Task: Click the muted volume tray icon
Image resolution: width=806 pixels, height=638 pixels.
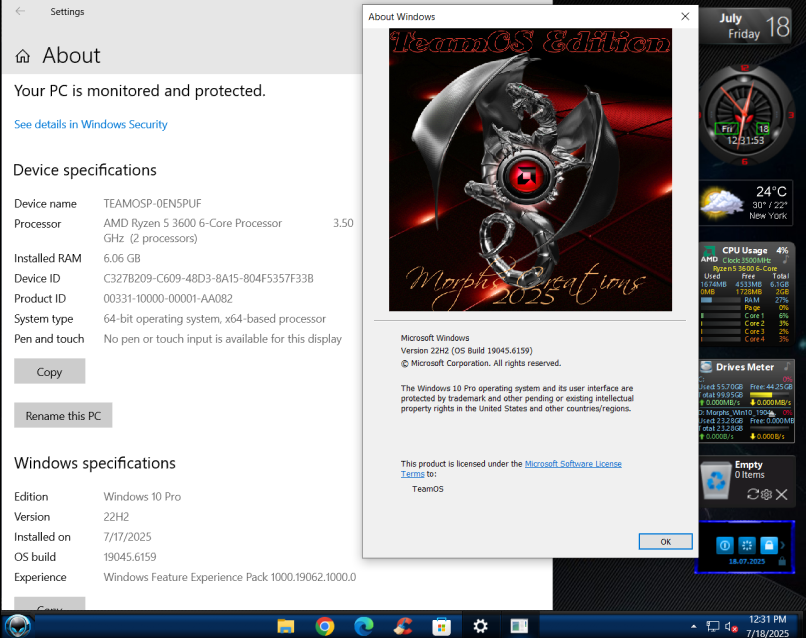Action: [731, 626]
